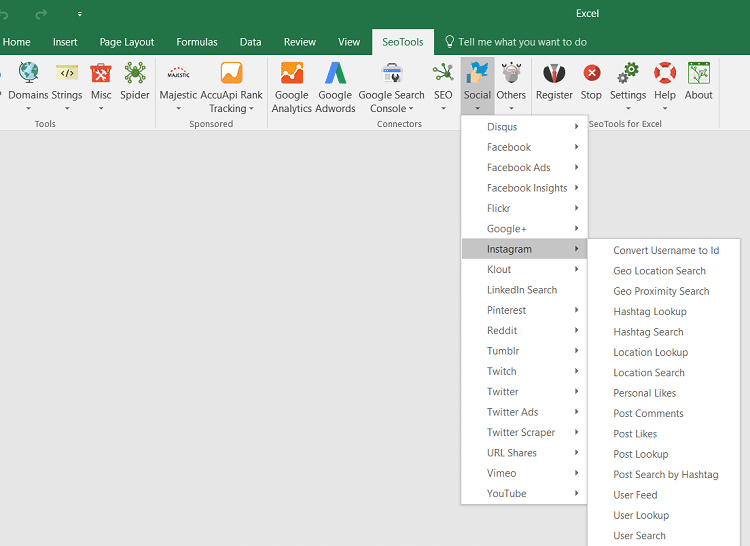750x546 pixels.
Task: Open the Facebook Ads submenu
Action: click(x=524, y=167)
